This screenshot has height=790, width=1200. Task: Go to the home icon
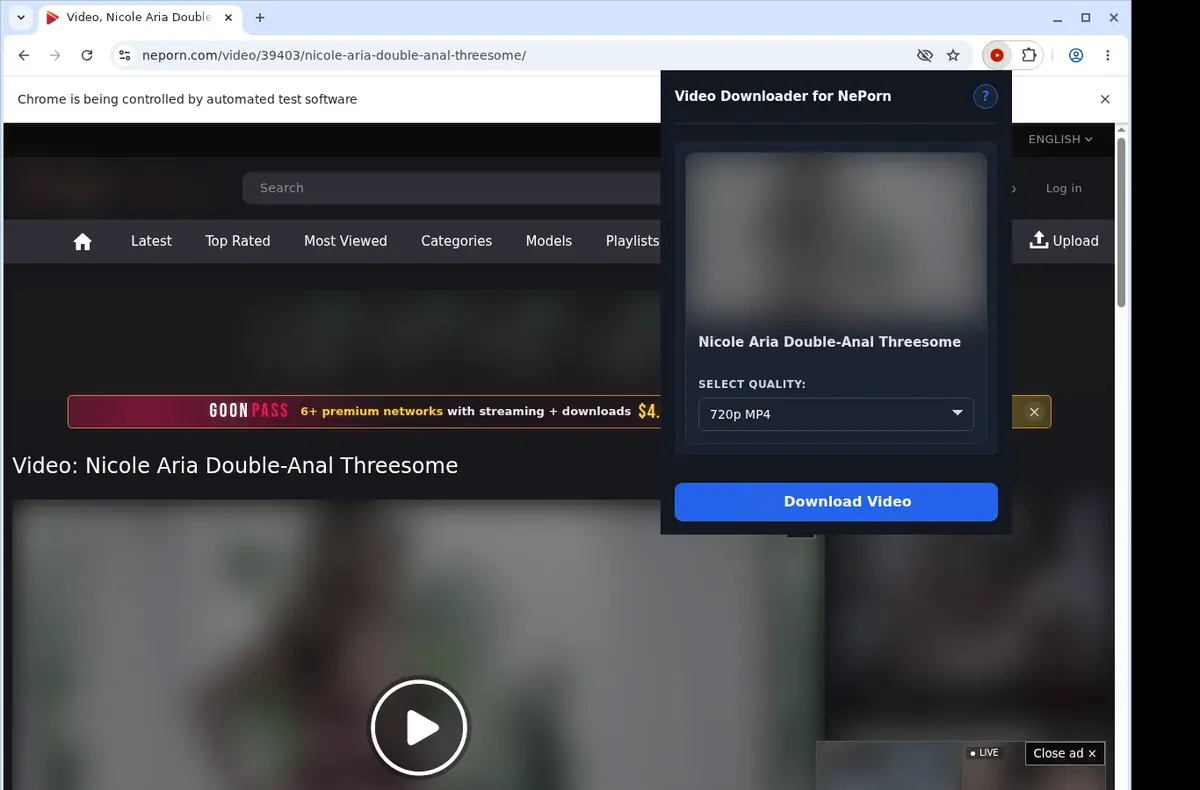point(83,241)
